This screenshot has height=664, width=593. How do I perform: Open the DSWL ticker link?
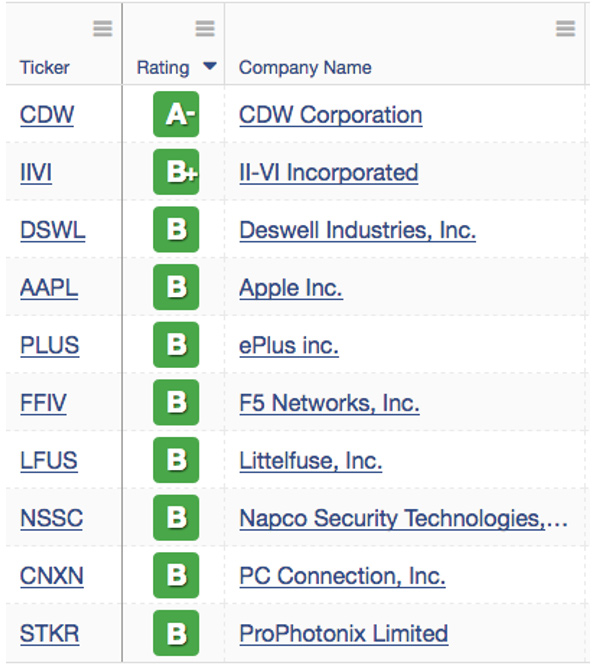tap(53, 230)
